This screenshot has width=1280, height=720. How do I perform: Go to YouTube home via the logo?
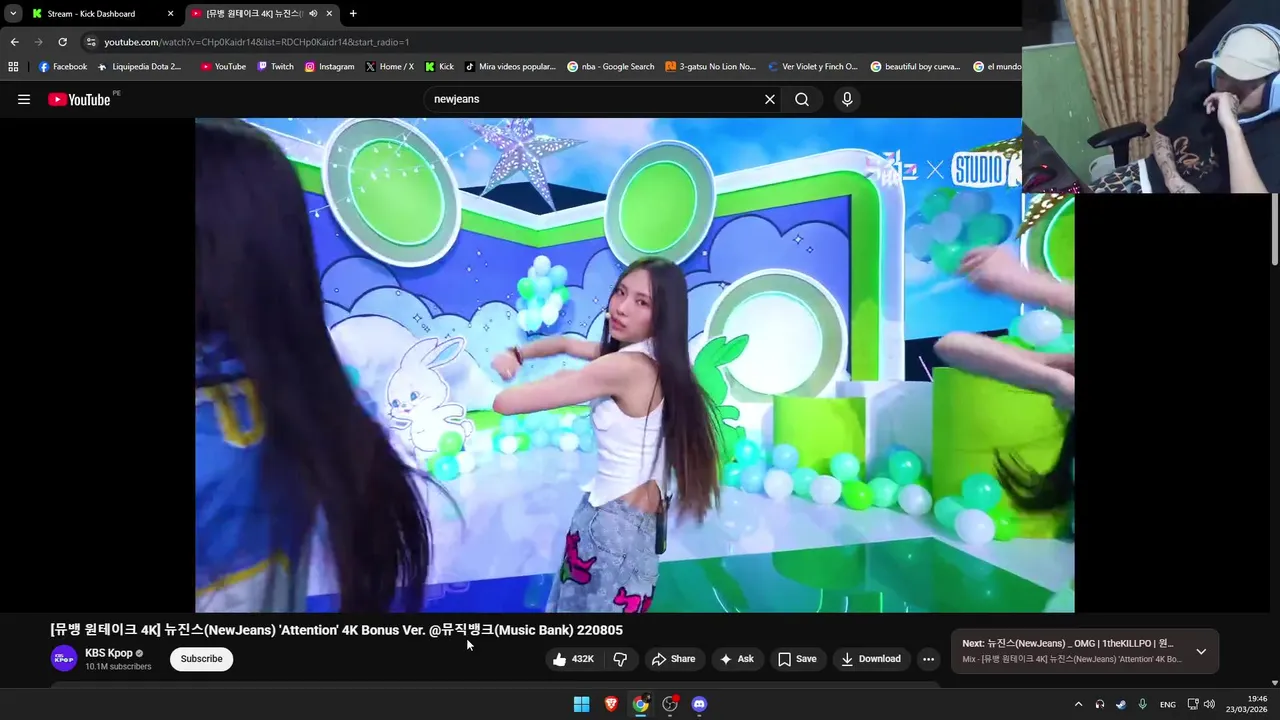point(79,99)
